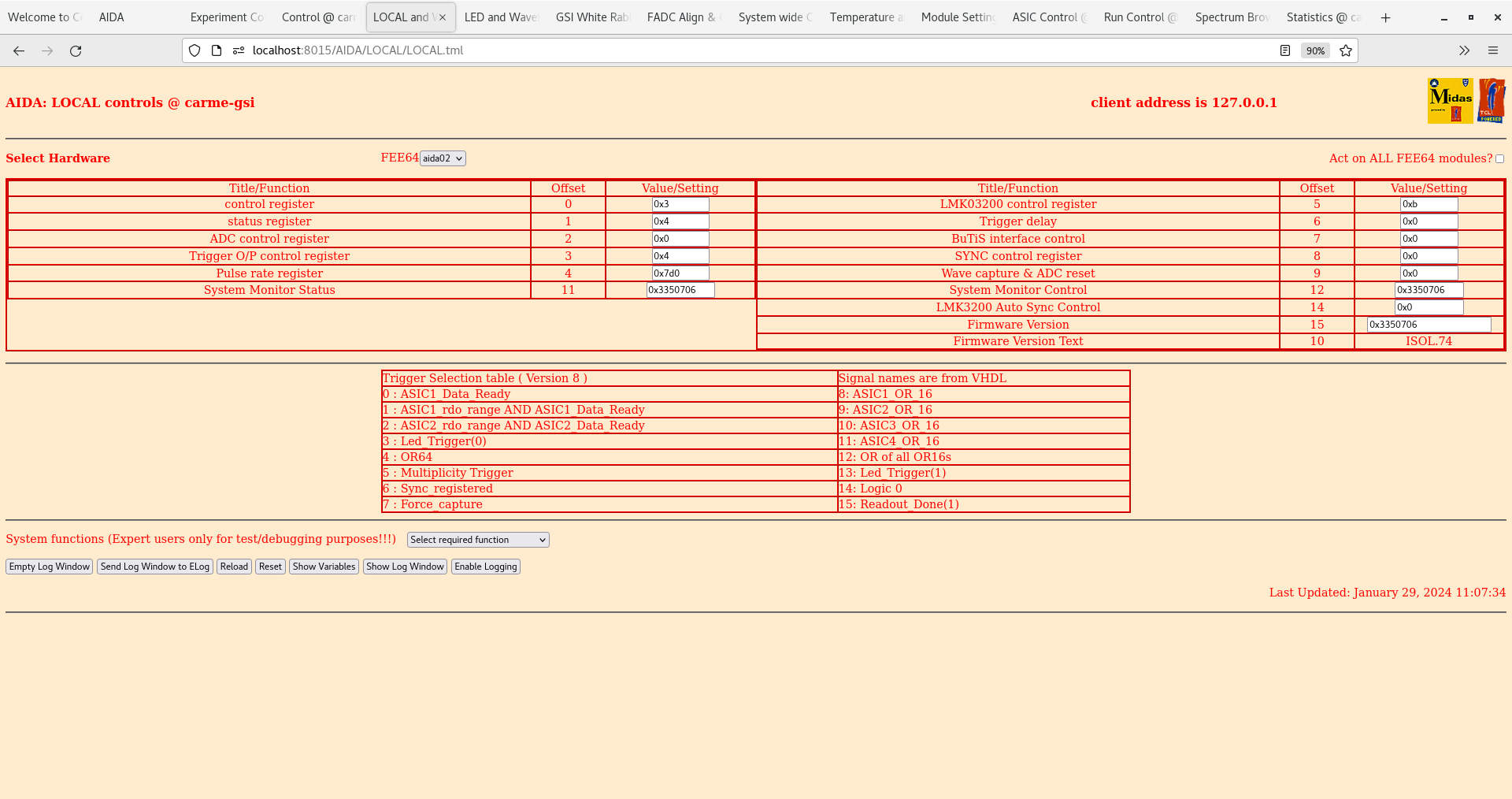Enable the Act on ALL FEE64 modules checkbox
Viewport: 1512px width, 799px height.
pyautogui.click(x=1499, y=158)
